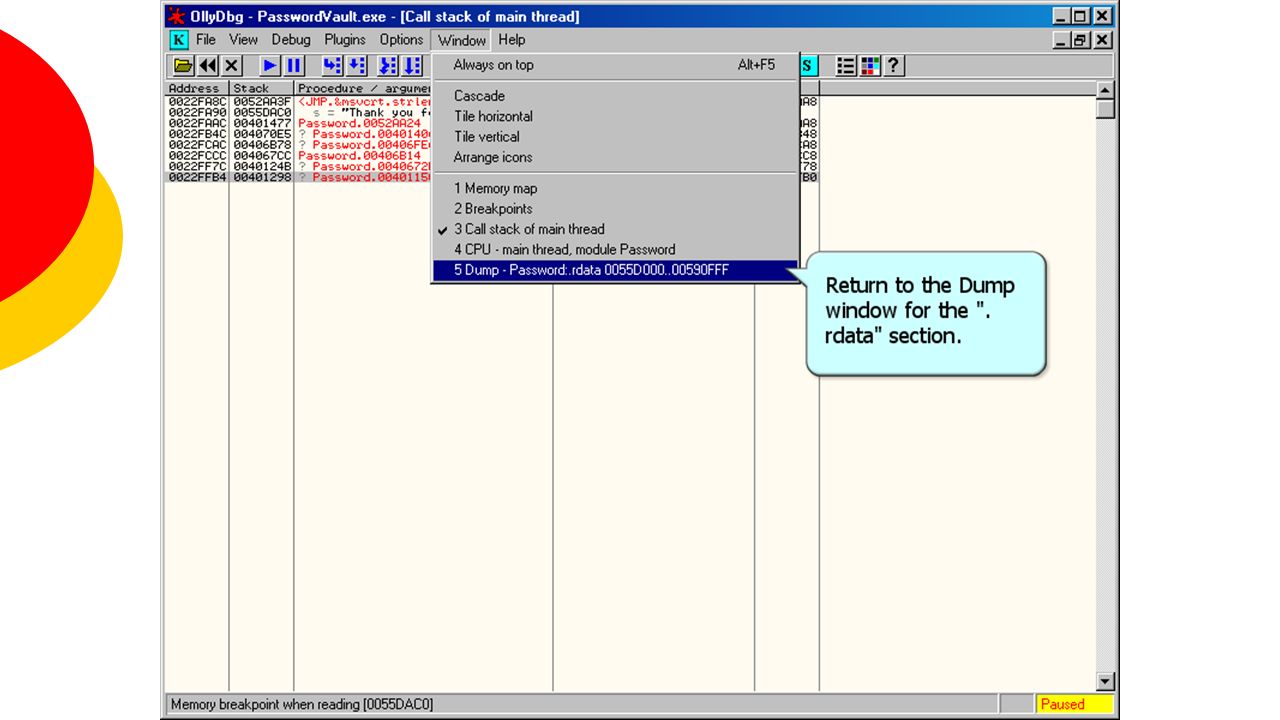
Task: Open the Options menu
Action: tap(401, 40)
